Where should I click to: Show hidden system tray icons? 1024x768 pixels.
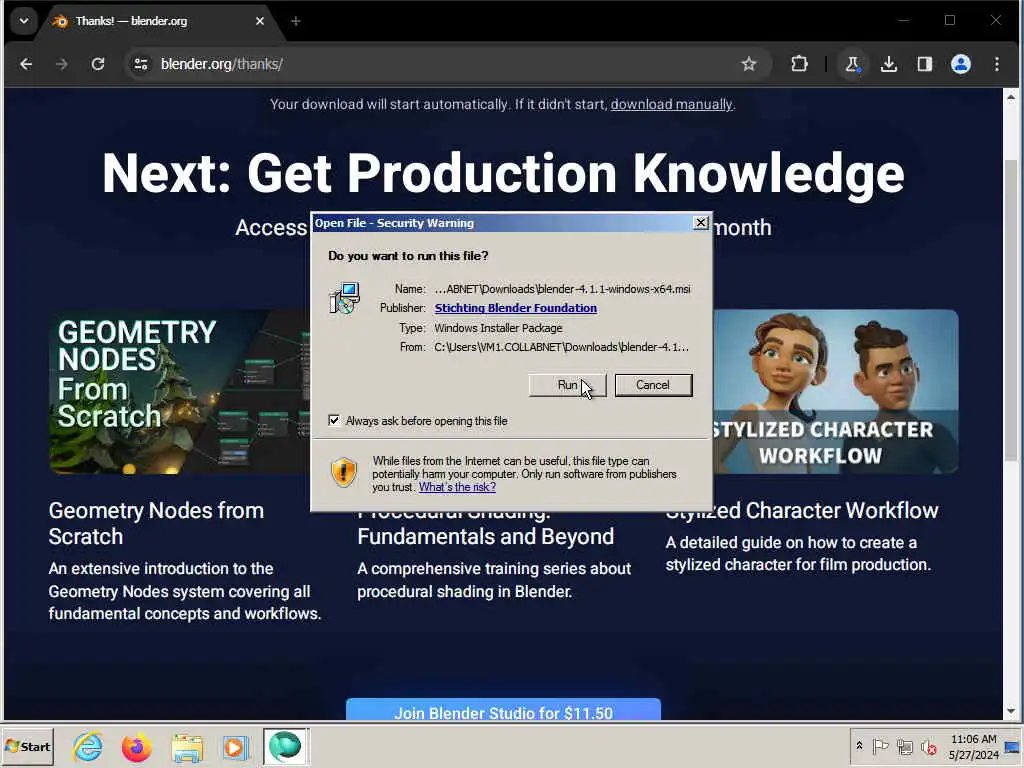859,746
